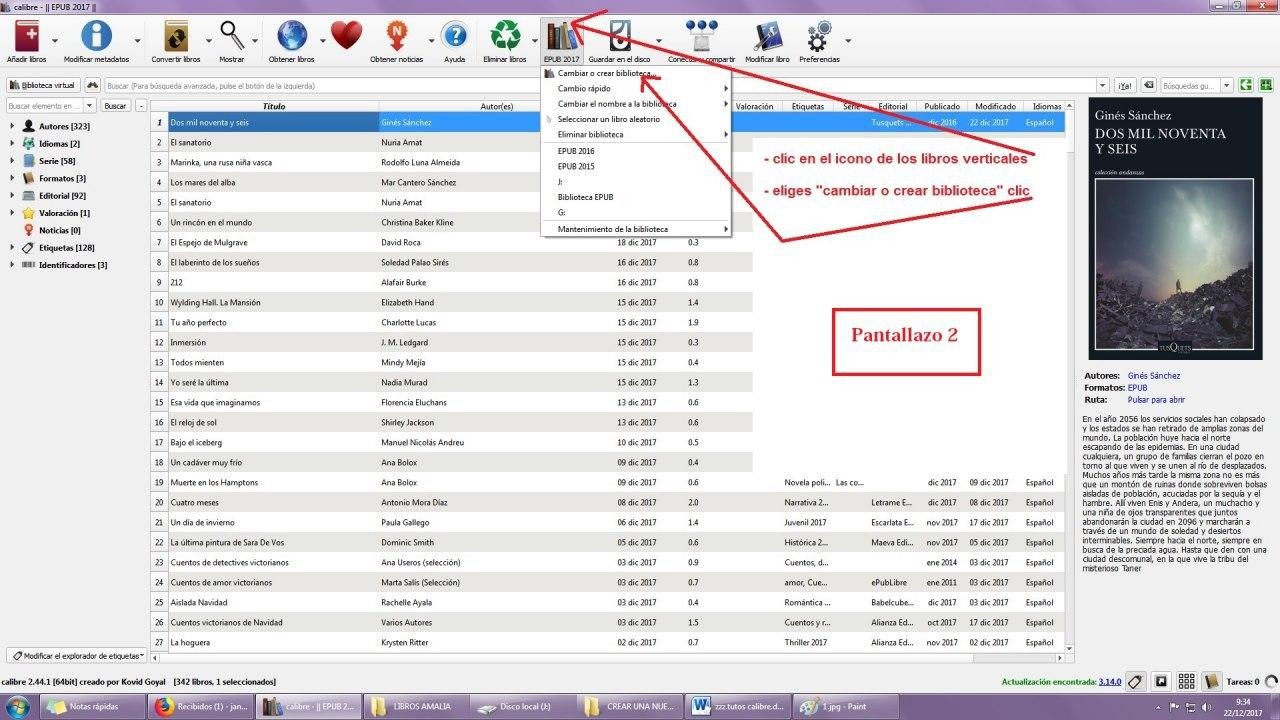Collapse the tag browser search with '-' button
1280x720 pixels.
[141, 105]
